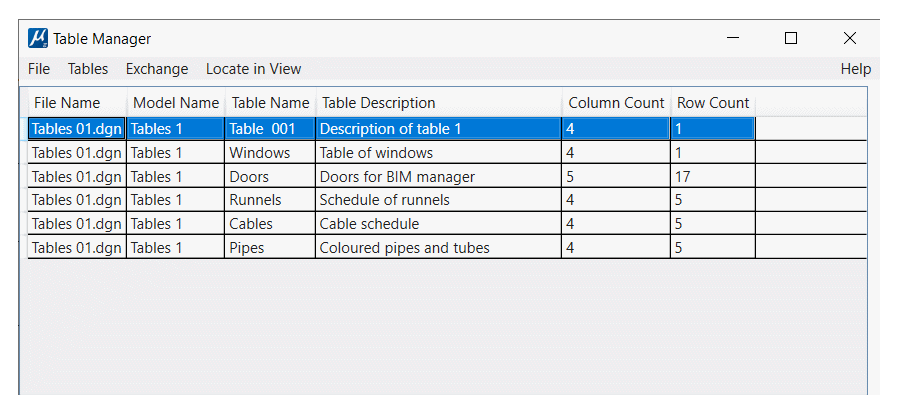Screen dimensions: 901x415
Task: Click the Cable schedule description cell
Action: [x=438, y=224]
